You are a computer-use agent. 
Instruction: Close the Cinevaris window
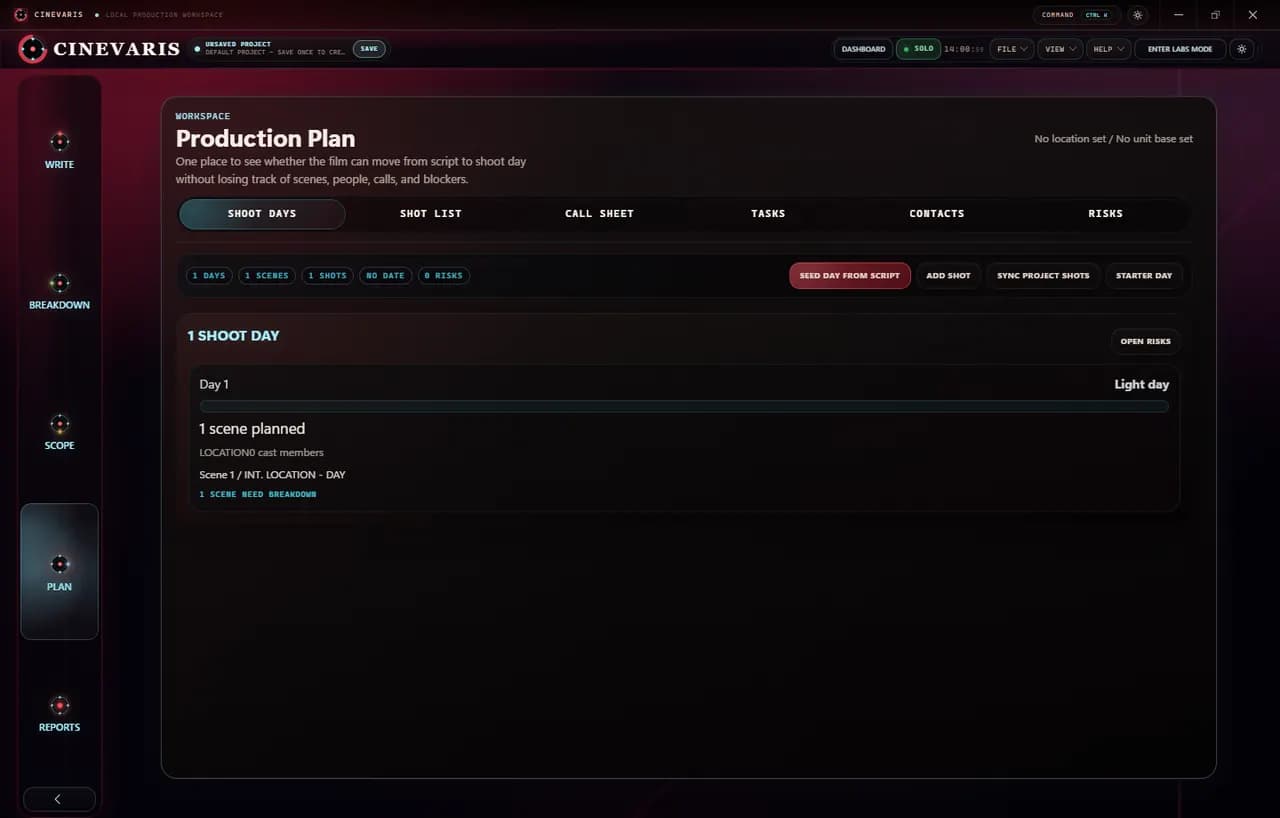click(x=1253, y=15)
